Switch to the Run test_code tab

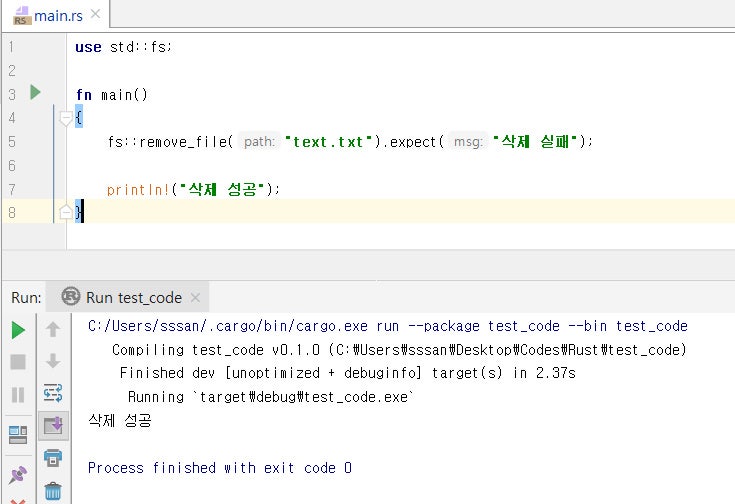[x=133, y=297]
